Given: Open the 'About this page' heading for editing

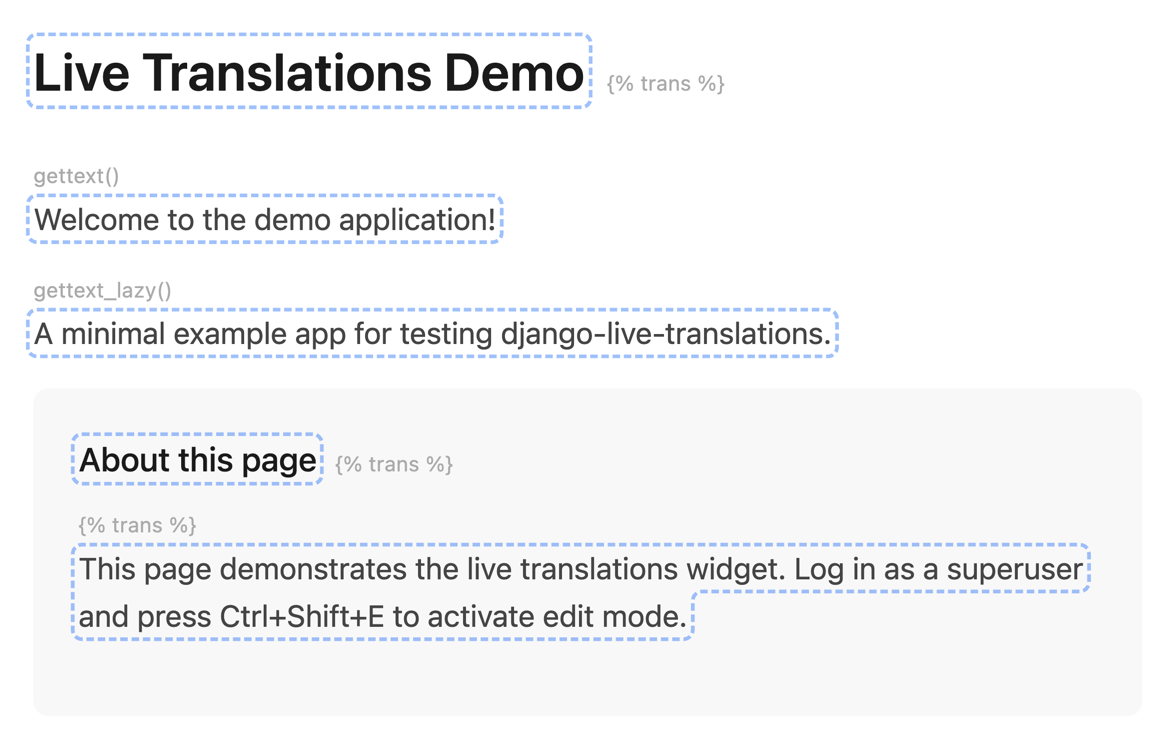Looking at the screenshot, I should (x=197, y=460).
